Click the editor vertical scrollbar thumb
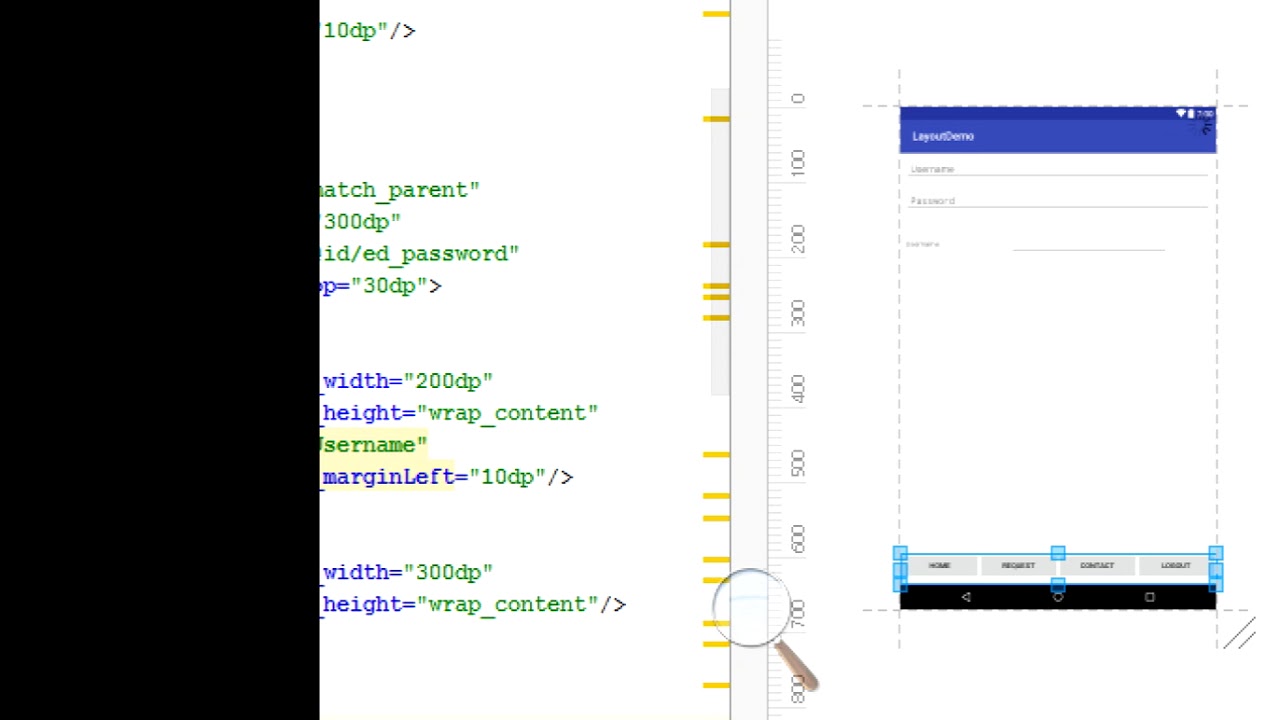Screen dimensions: 1280x720 pos(720,241)
